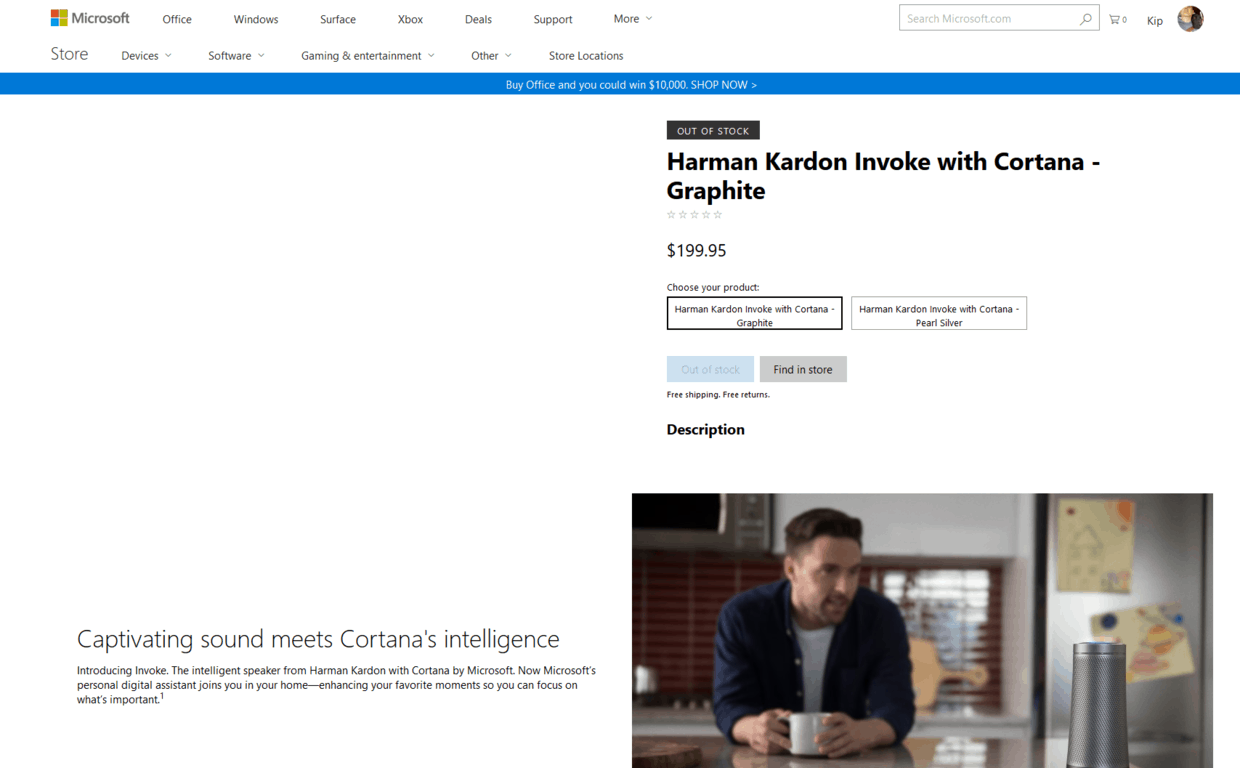Image resolution: width=1240 pixels, height=768 pixels.
Task: Click the Free shipping. Free returns. text
Action: pos(718,395)
